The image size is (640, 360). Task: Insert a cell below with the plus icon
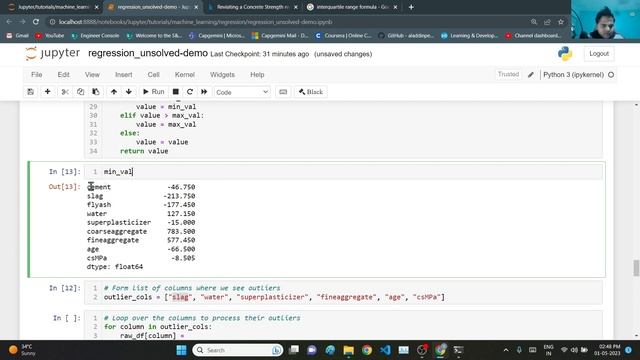click(47, 92)
